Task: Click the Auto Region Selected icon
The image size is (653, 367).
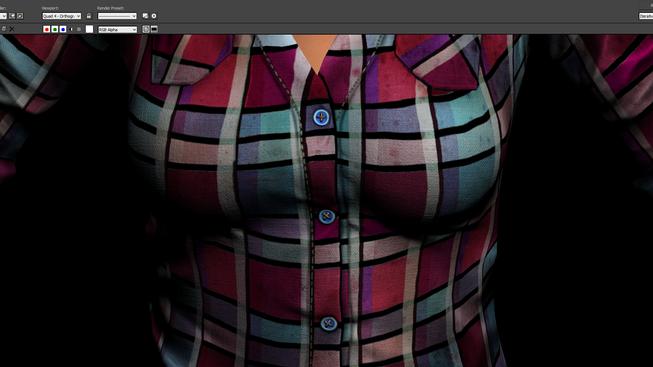Action: tap(20, 16)
